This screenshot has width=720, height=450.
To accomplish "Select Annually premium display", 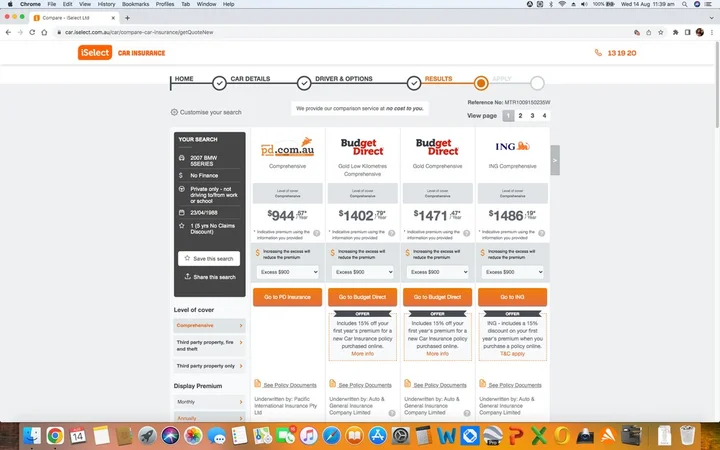I will point(209,418).
